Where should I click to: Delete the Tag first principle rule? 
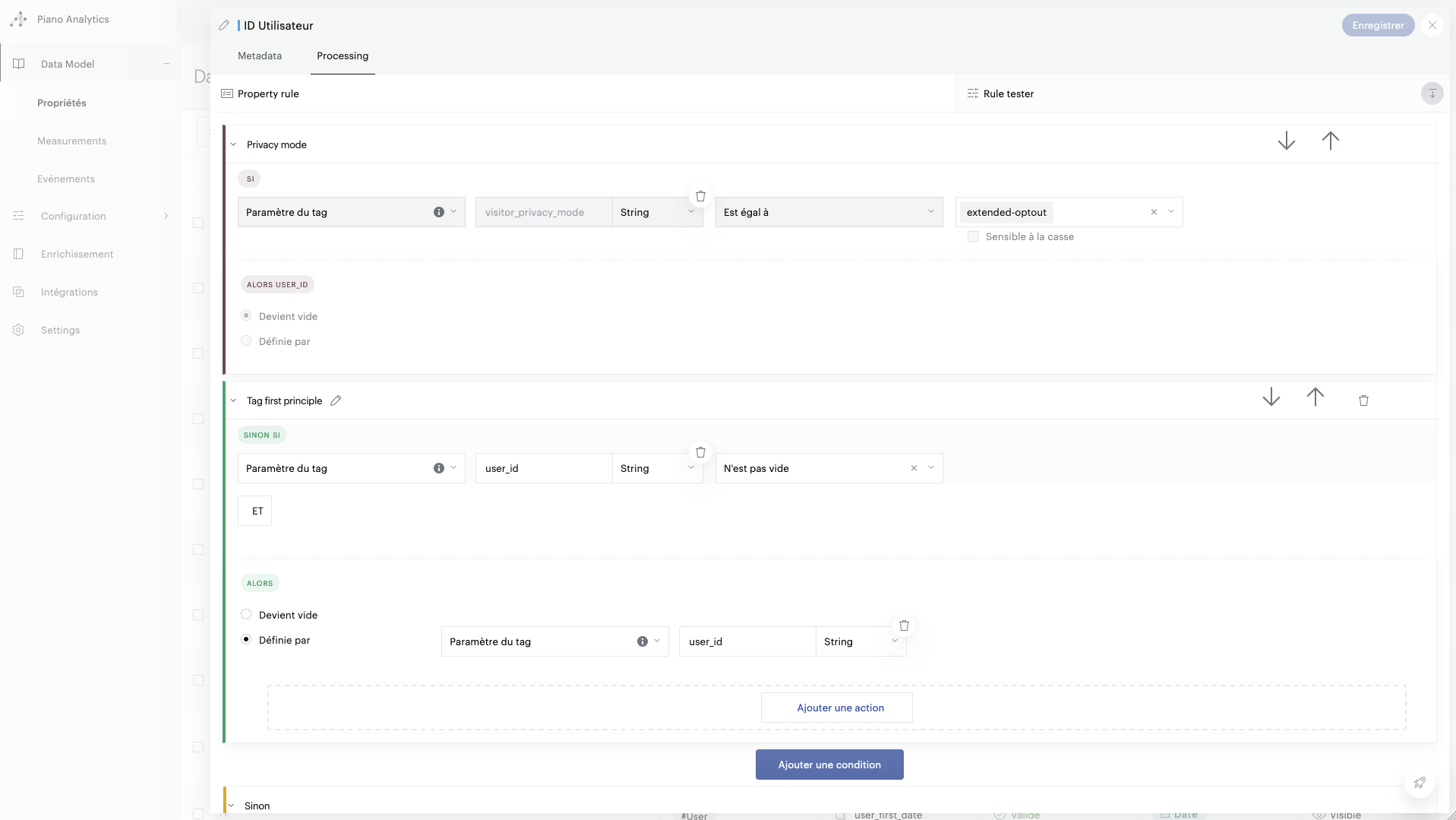[1363, 401]
